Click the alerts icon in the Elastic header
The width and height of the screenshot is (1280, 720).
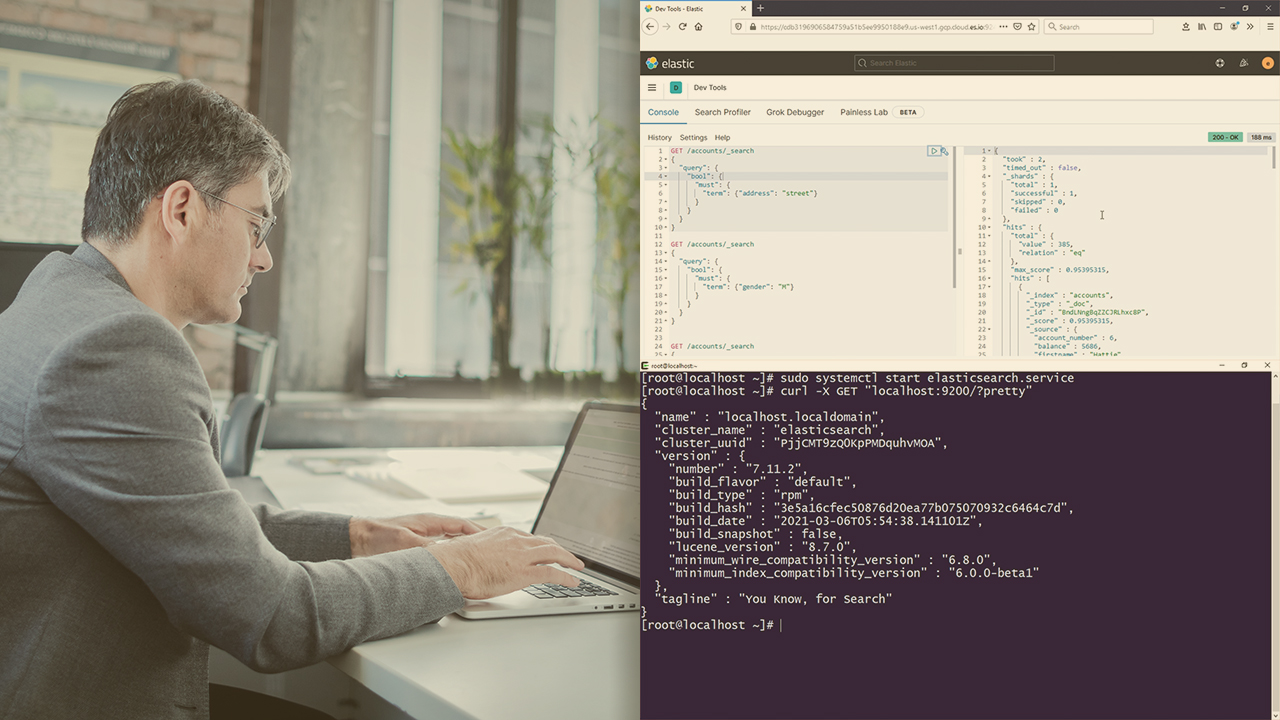click(1244, 63)
